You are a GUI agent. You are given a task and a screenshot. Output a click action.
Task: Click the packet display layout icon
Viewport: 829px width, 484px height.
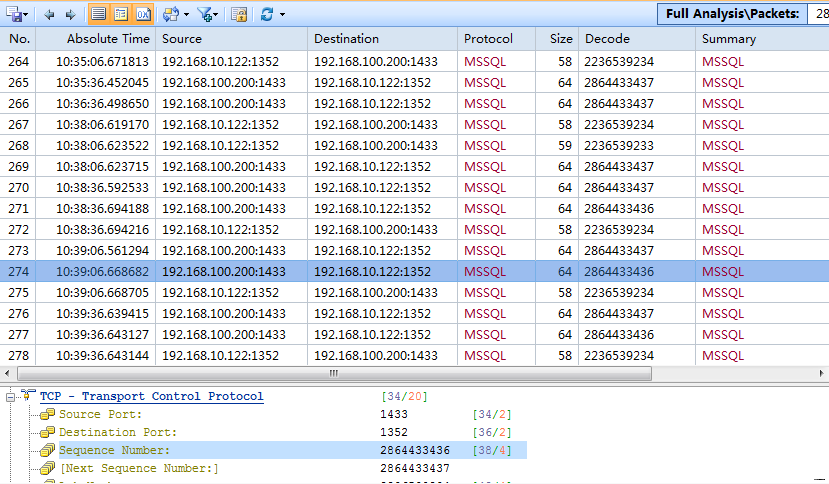pos(170,14)
